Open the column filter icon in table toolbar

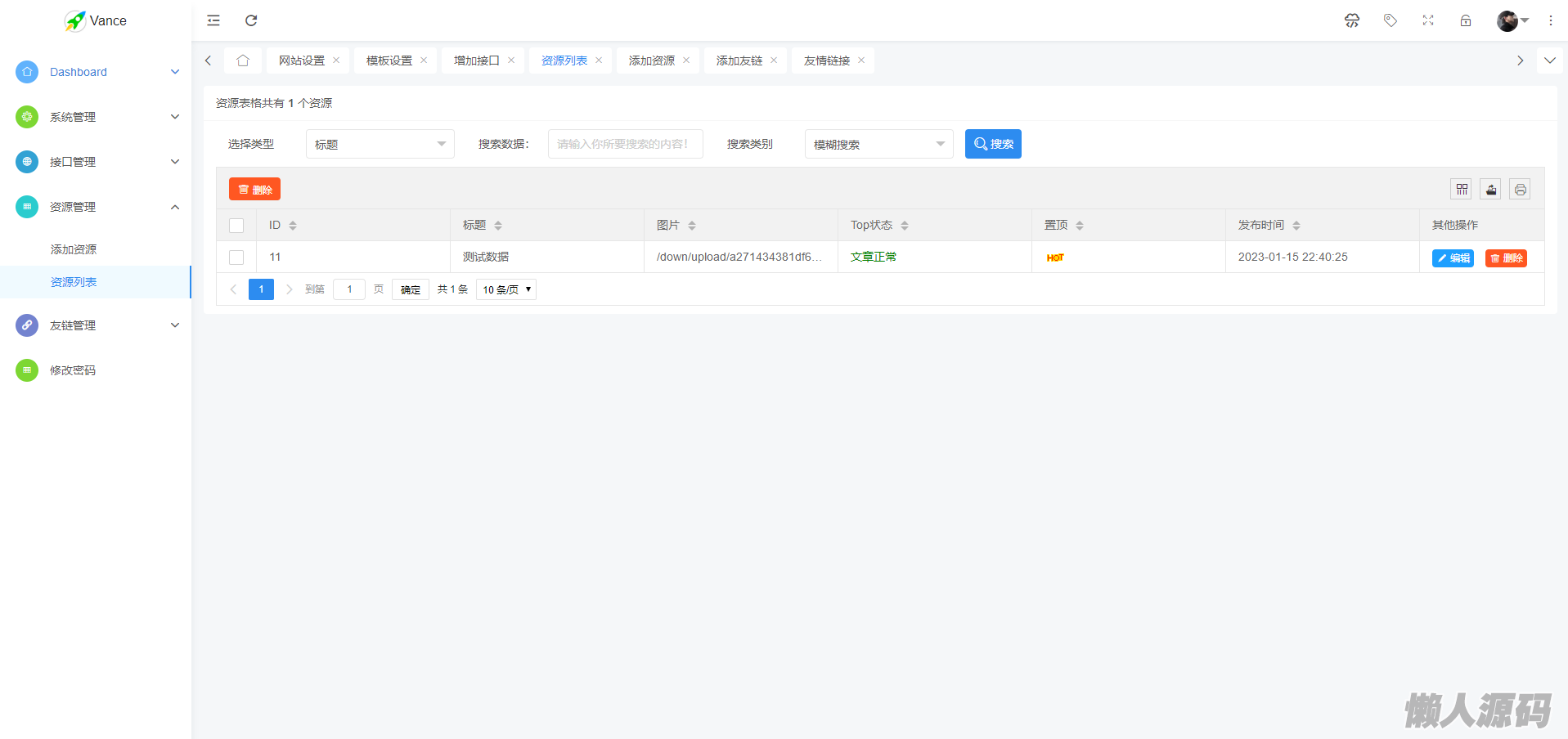pos(1462,190)
